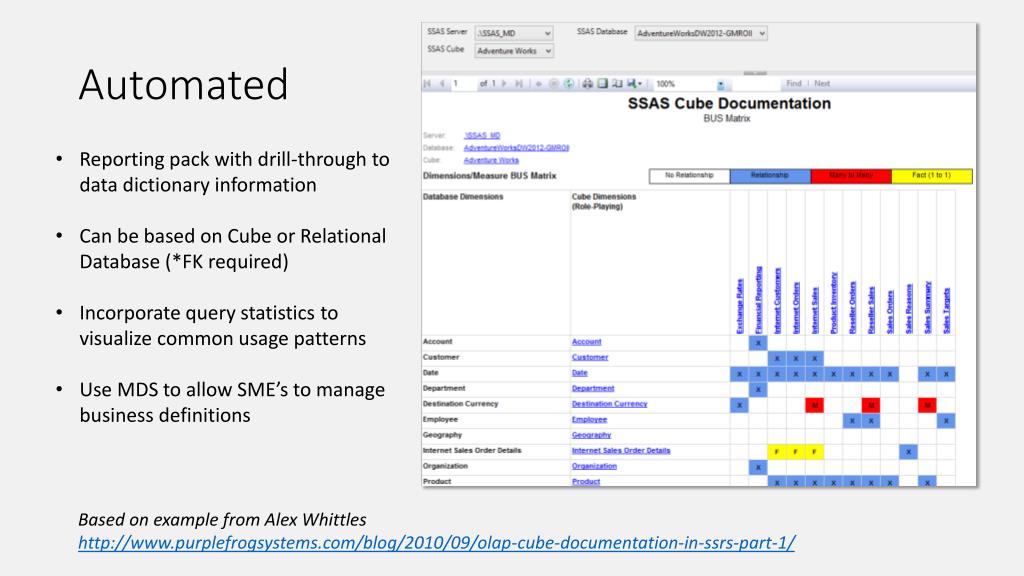Open the Financial Reporting column header link

758,300
